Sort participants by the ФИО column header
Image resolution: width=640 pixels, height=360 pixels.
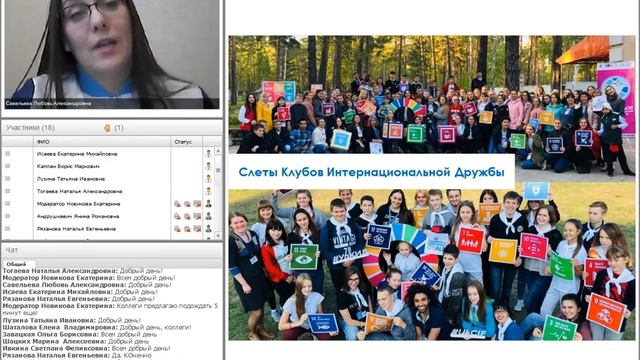[102, 142]
